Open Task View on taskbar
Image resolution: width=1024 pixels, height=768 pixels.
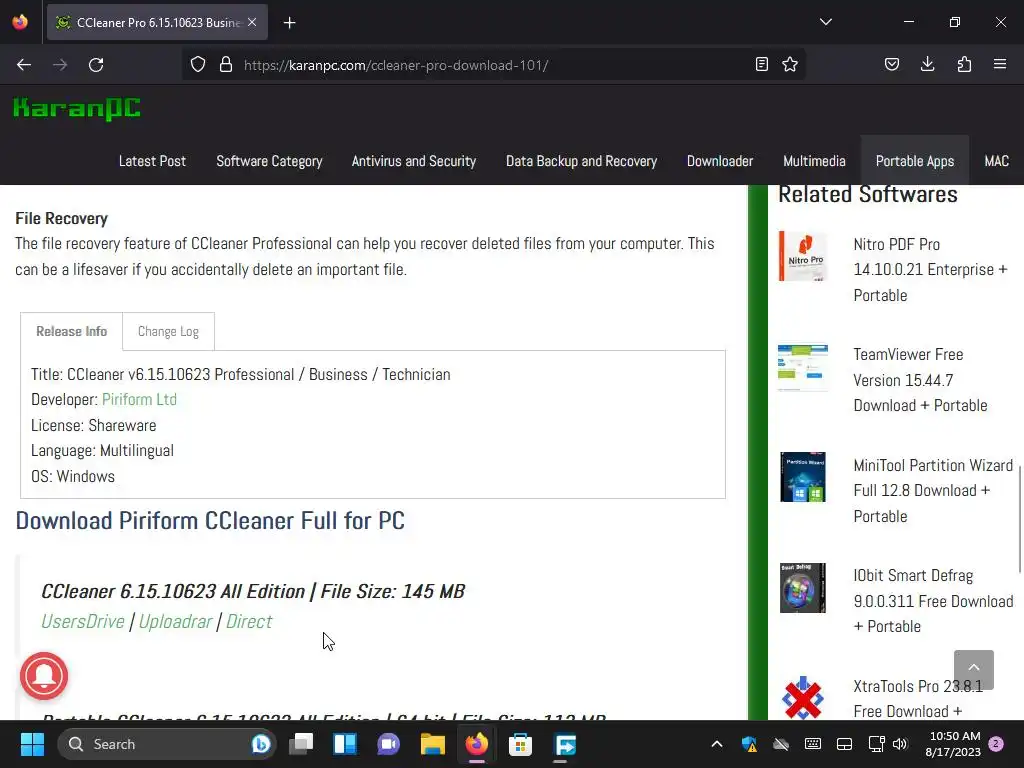[x=301, y=744]
